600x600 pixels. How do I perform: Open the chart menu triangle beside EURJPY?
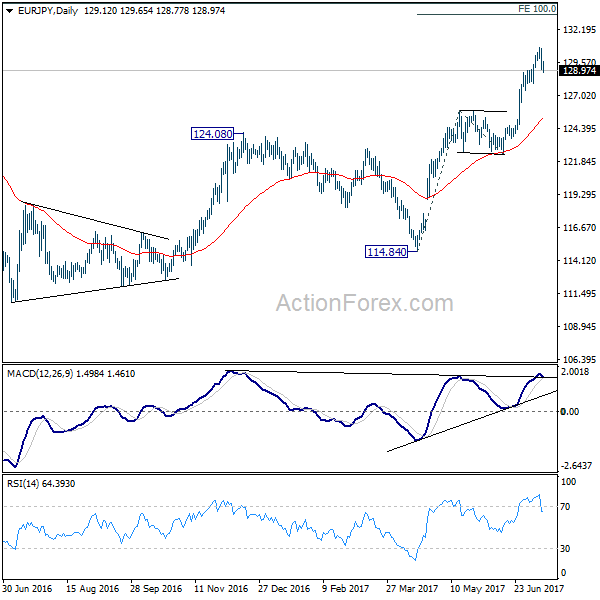click(x=10, y=11)
